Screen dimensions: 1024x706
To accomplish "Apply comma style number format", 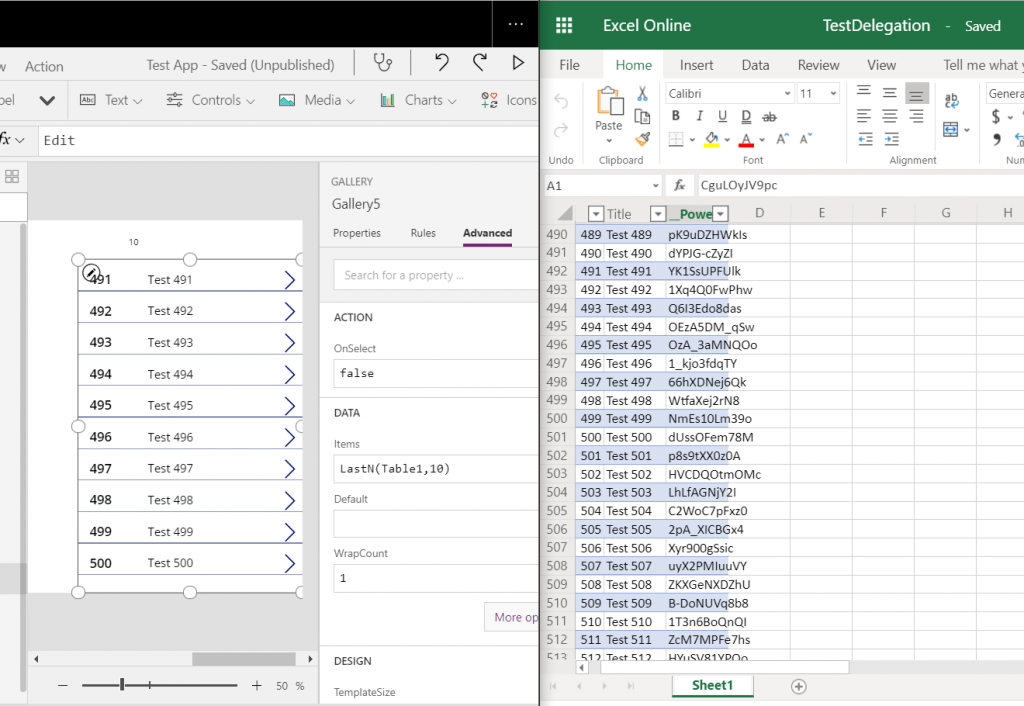I will [x=997, y=139].
